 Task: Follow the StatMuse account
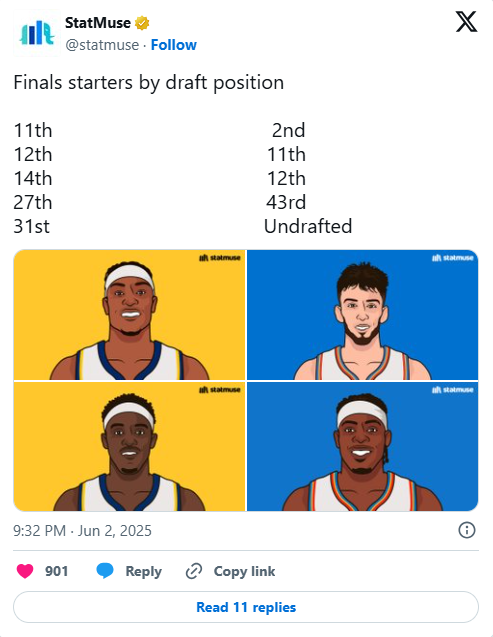(174, 45)
